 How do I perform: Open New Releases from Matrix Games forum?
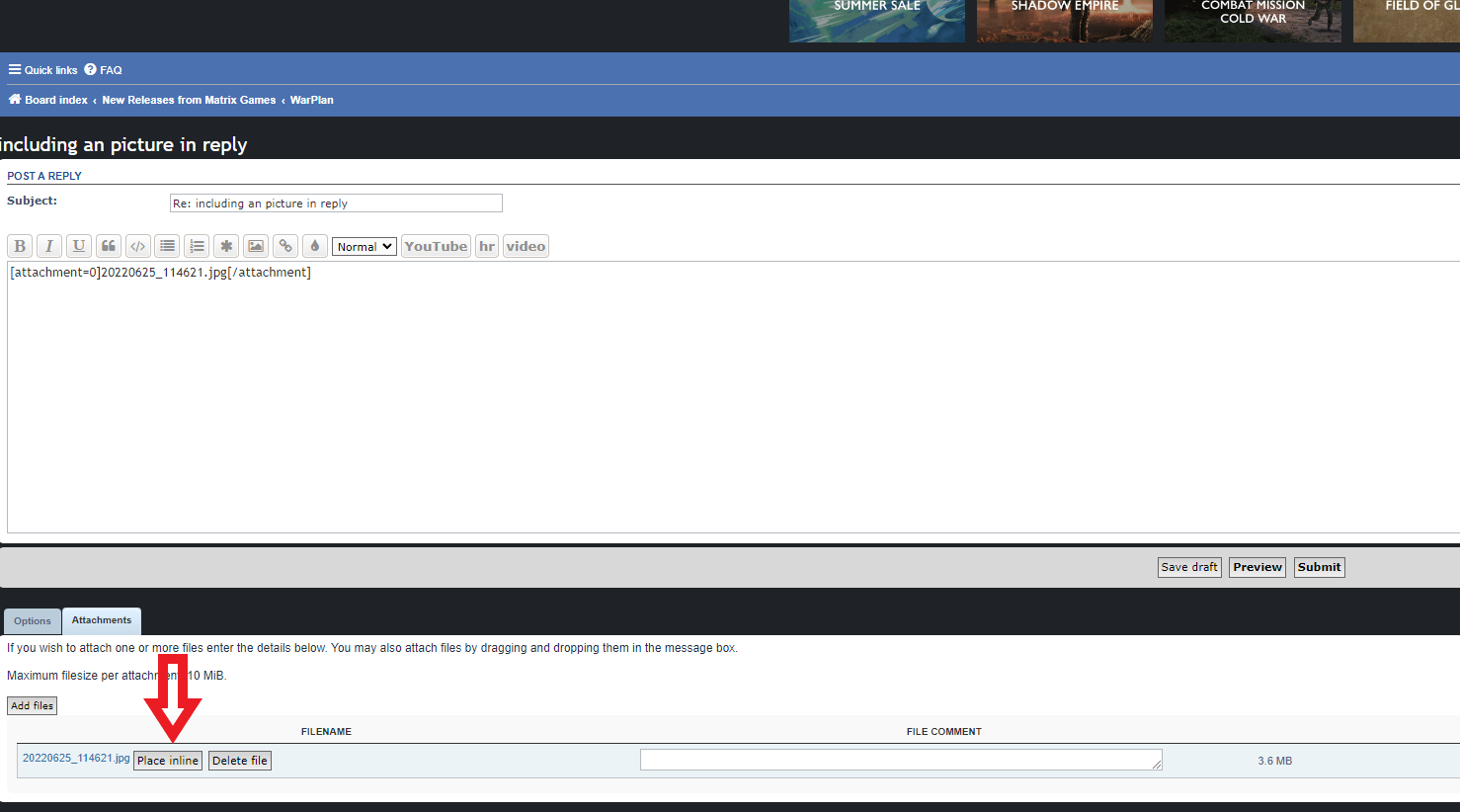point(189,100)
